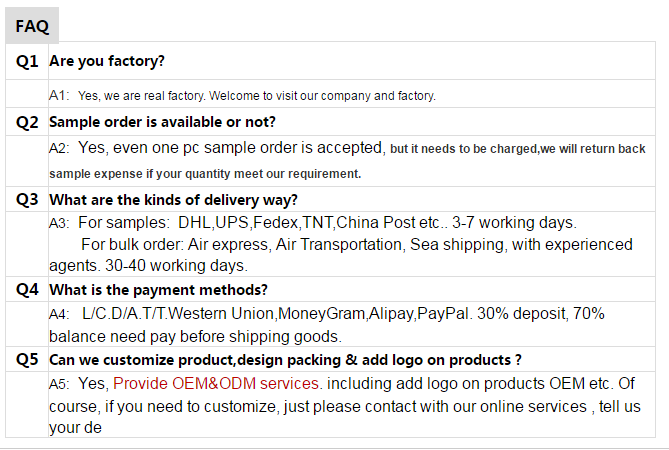Image resolution: width=669 pixels, height=450 pixels.
Task: Click the Q5 label cell
Action: pyautogui.click(x=27, y=360)
